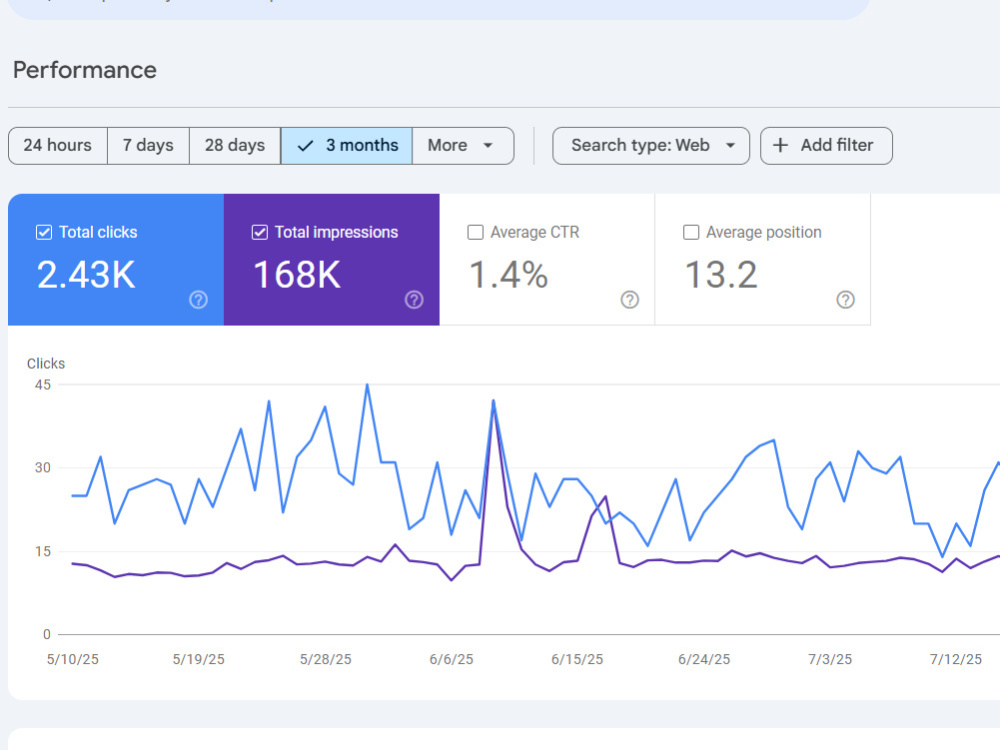This screenshot has height=750, width=1000.
Task: Open help icon on Average CTR card
Action: pos(629,300)
